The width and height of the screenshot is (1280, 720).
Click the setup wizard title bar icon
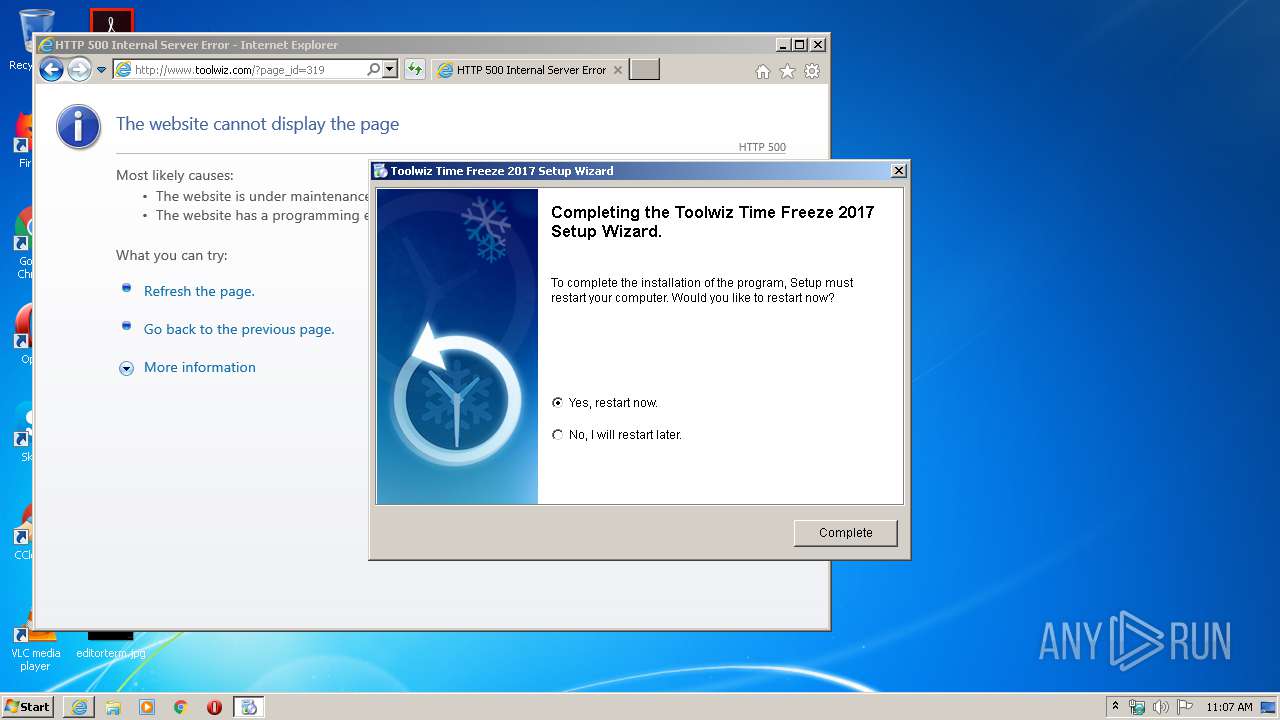click(380, 171)
